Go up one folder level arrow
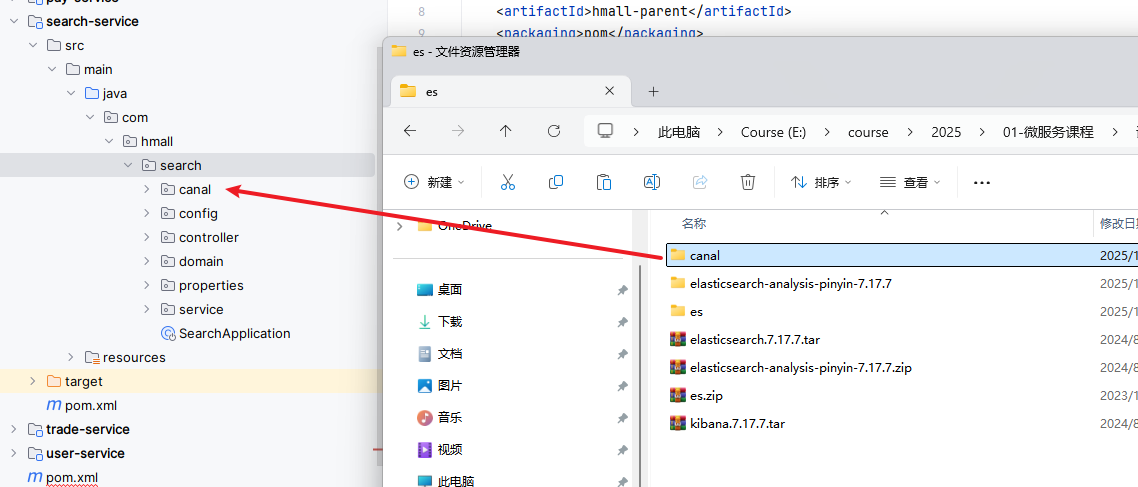Image resolution: width=1138 pixels, height=487 pixels. pyautogui.click(x=506, y=131)
